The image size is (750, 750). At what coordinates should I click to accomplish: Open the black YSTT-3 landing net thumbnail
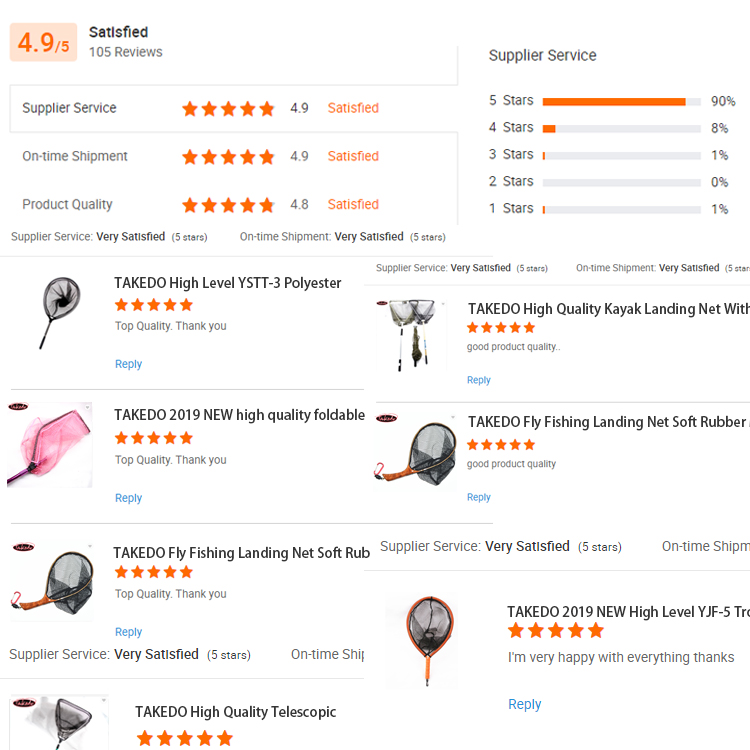53,312
